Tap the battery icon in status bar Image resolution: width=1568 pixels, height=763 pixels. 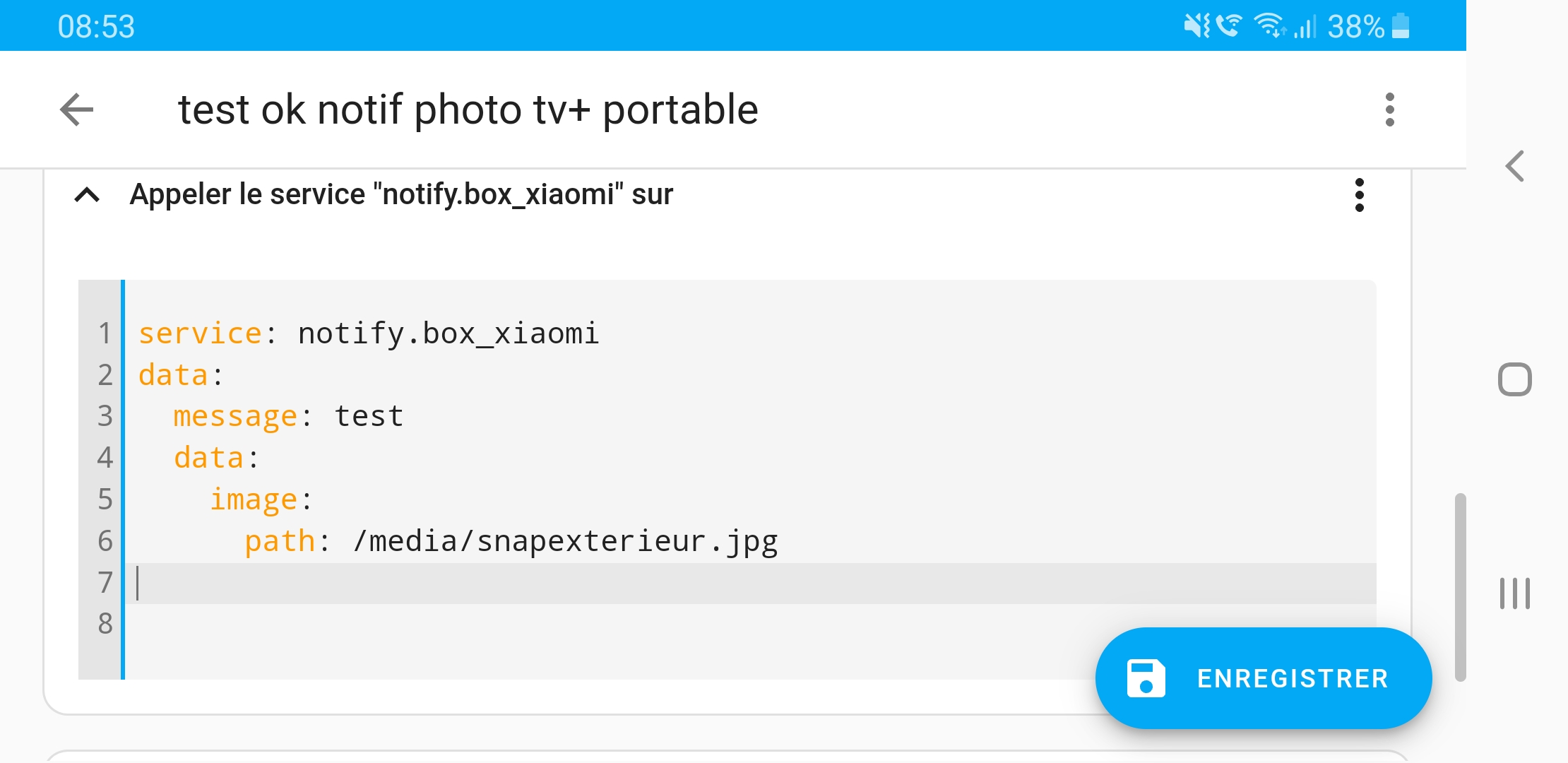(x=1401, y=26)
